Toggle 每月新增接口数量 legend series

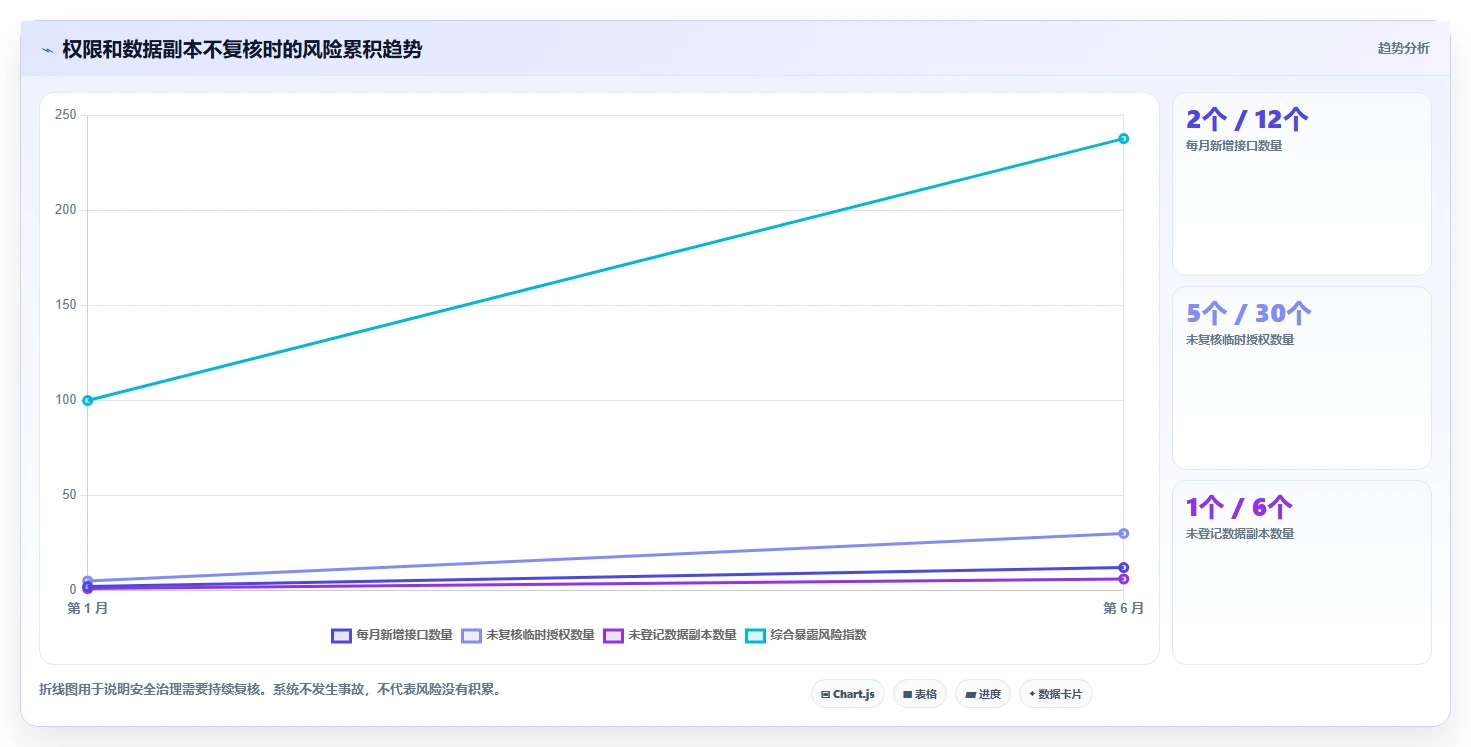(392, 635)
